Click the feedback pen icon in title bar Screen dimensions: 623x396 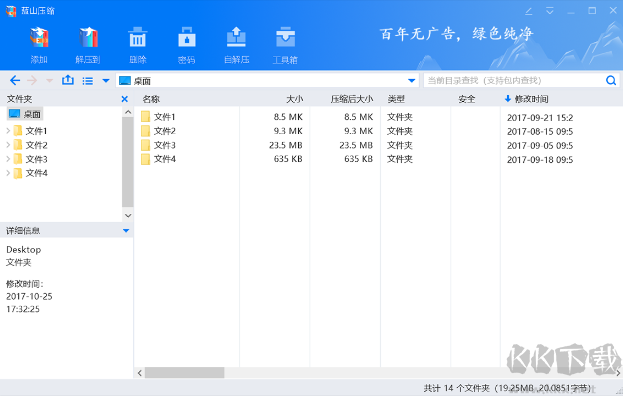pyautogui.click(x=529, y=11)
